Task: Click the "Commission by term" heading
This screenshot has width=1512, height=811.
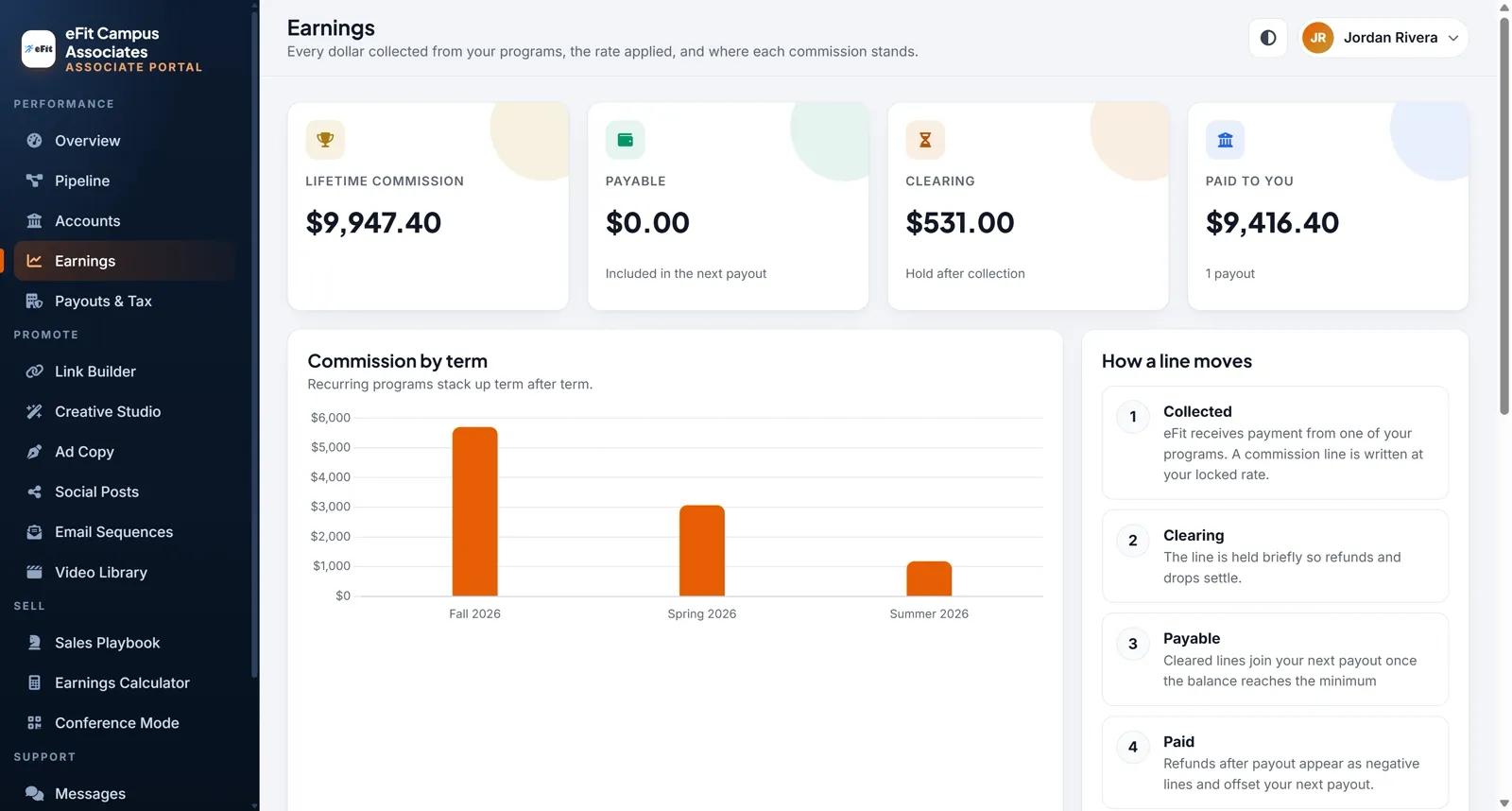Action: (397, 361)
